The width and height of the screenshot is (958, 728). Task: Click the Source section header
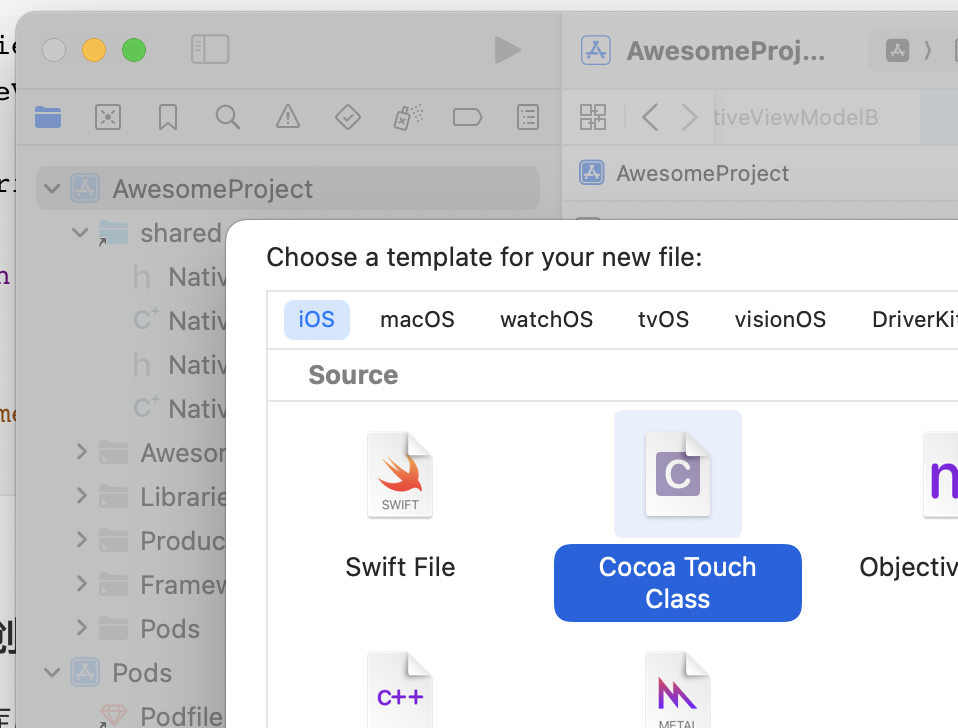tap(353, 374)
